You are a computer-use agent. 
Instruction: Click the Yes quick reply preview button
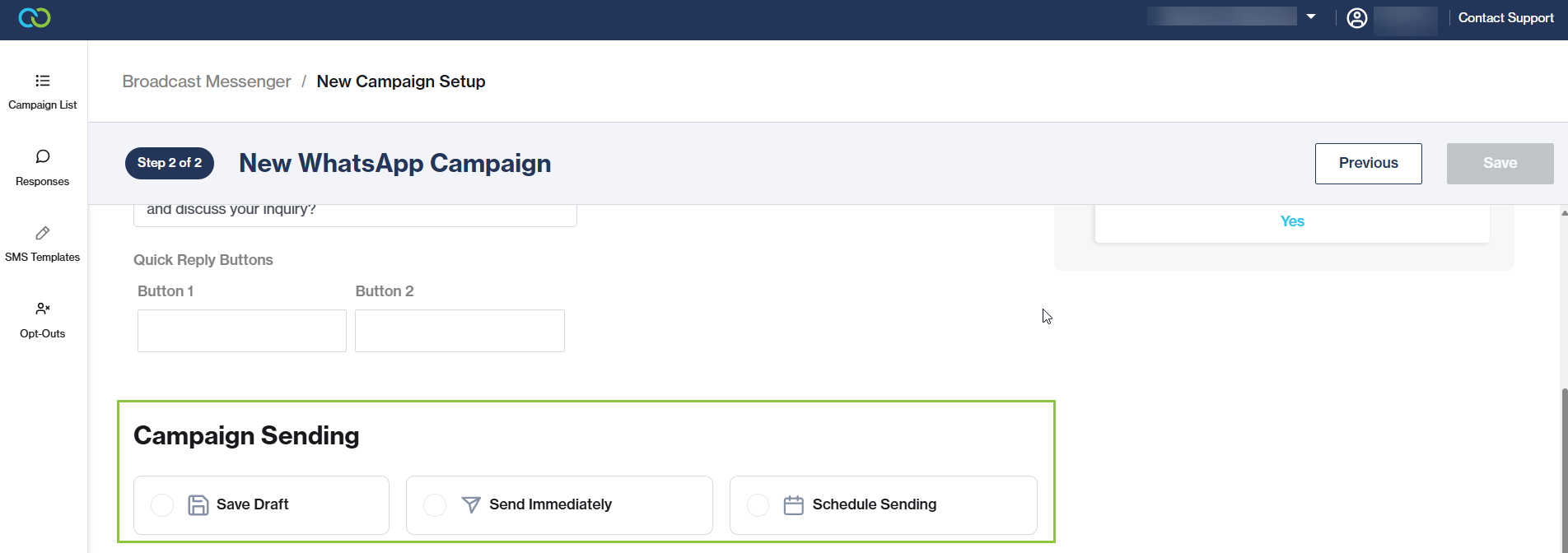pos(1292,221)
